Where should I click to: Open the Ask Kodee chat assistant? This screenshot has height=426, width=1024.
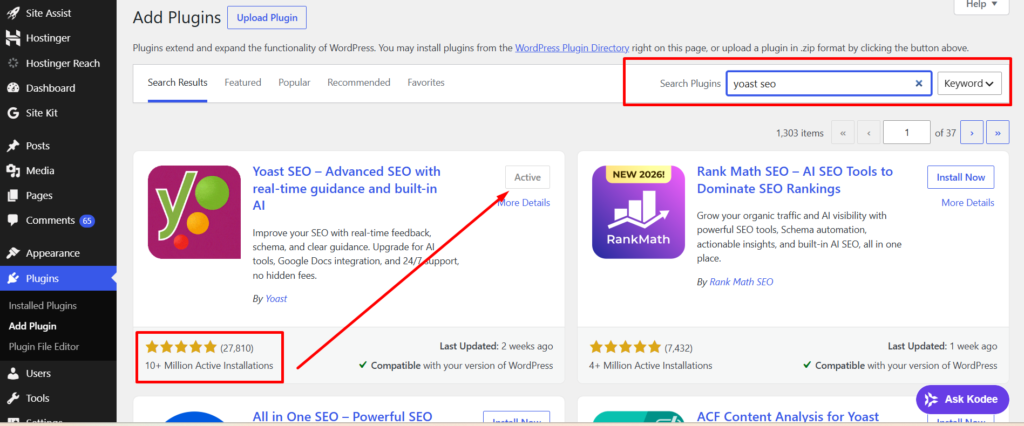(961, 399)
